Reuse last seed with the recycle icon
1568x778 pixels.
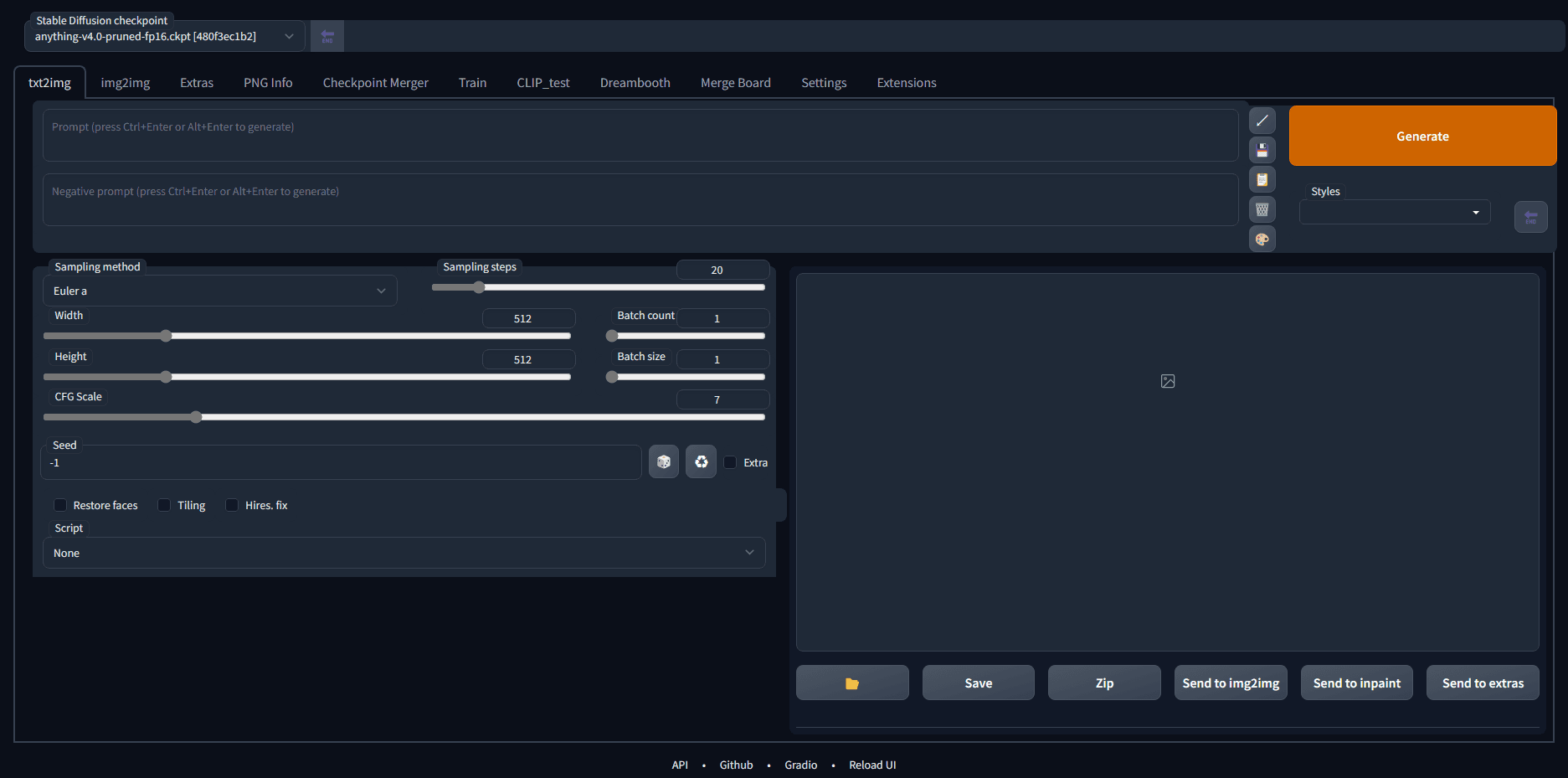click(701, 461)
